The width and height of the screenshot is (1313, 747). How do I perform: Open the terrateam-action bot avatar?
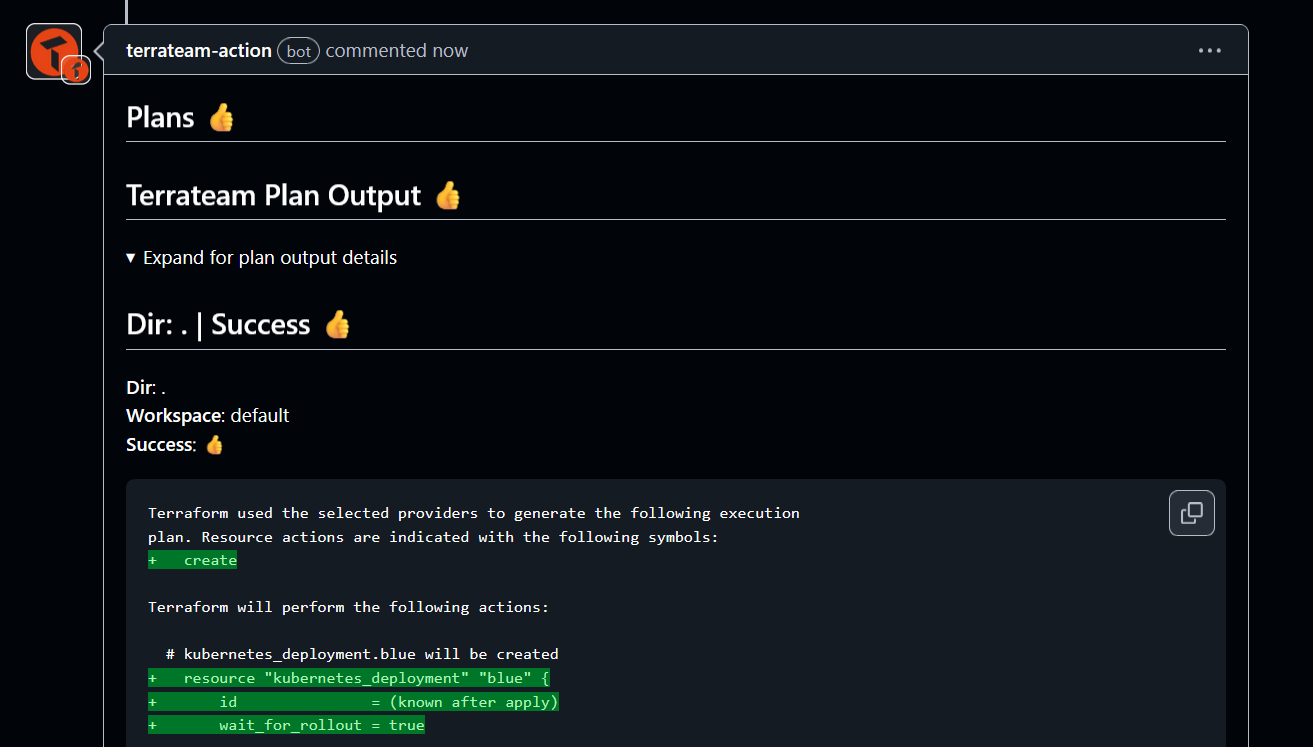53,51
